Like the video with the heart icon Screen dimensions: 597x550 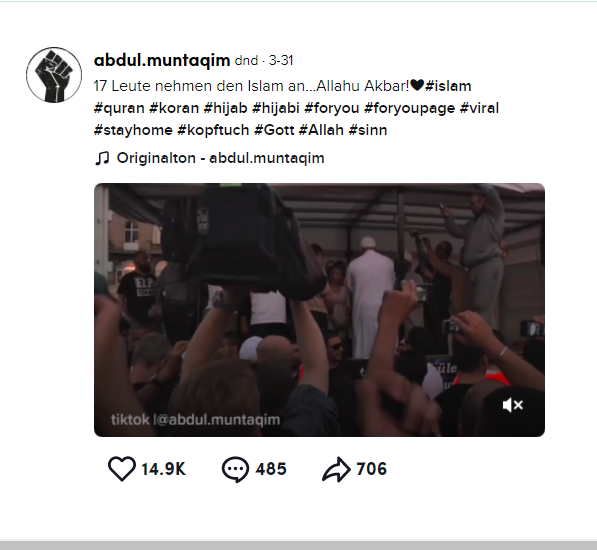pyautogui.click(x=122, y=469)
